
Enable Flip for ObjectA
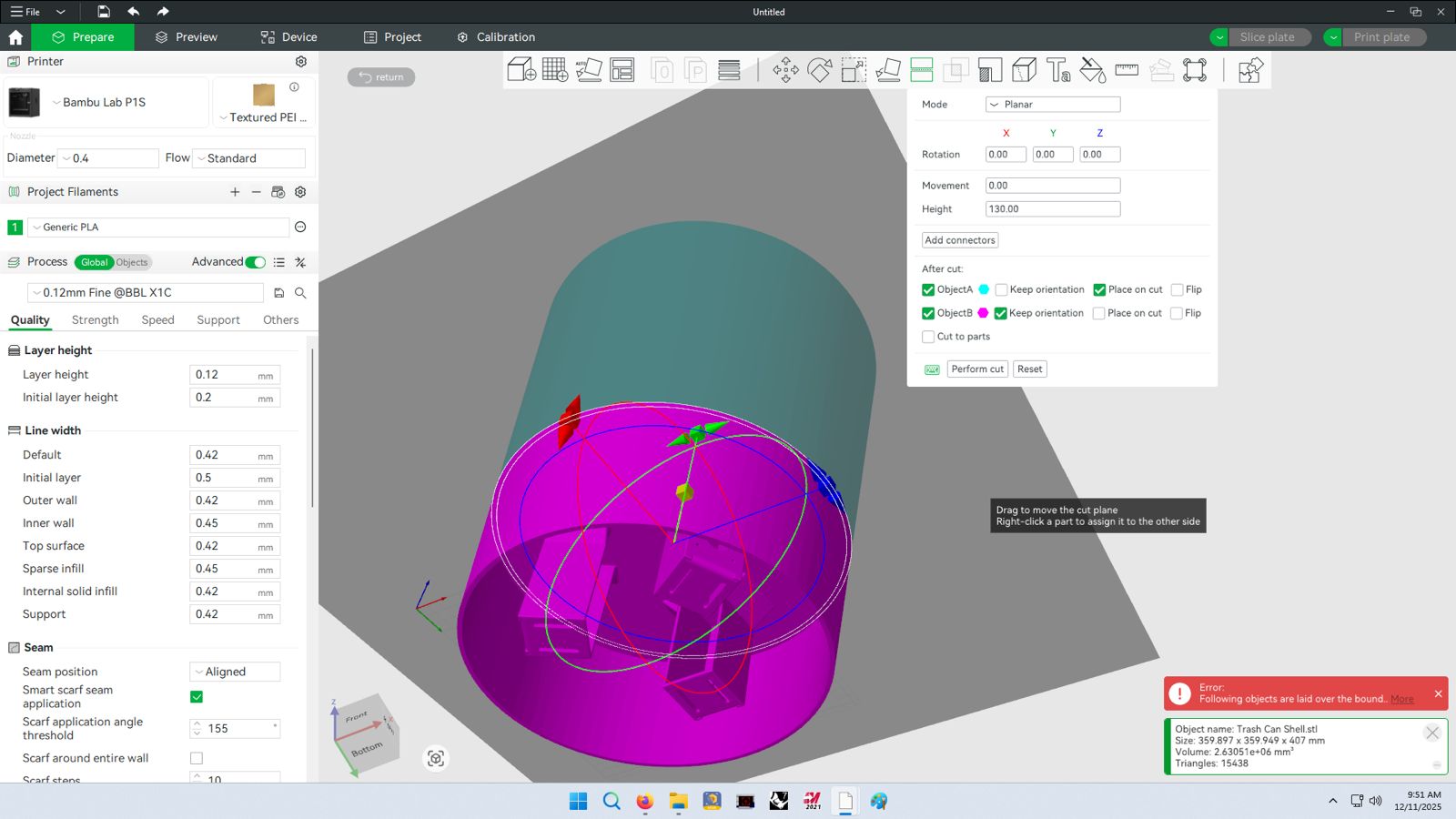point(1178,290)
